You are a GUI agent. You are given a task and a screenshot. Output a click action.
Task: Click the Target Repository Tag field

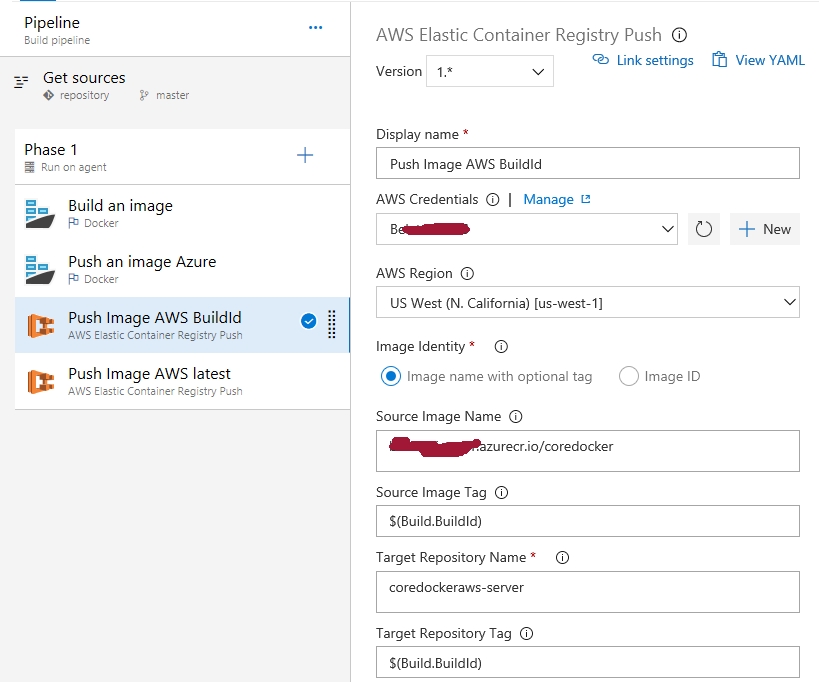(x=588, y=662)
